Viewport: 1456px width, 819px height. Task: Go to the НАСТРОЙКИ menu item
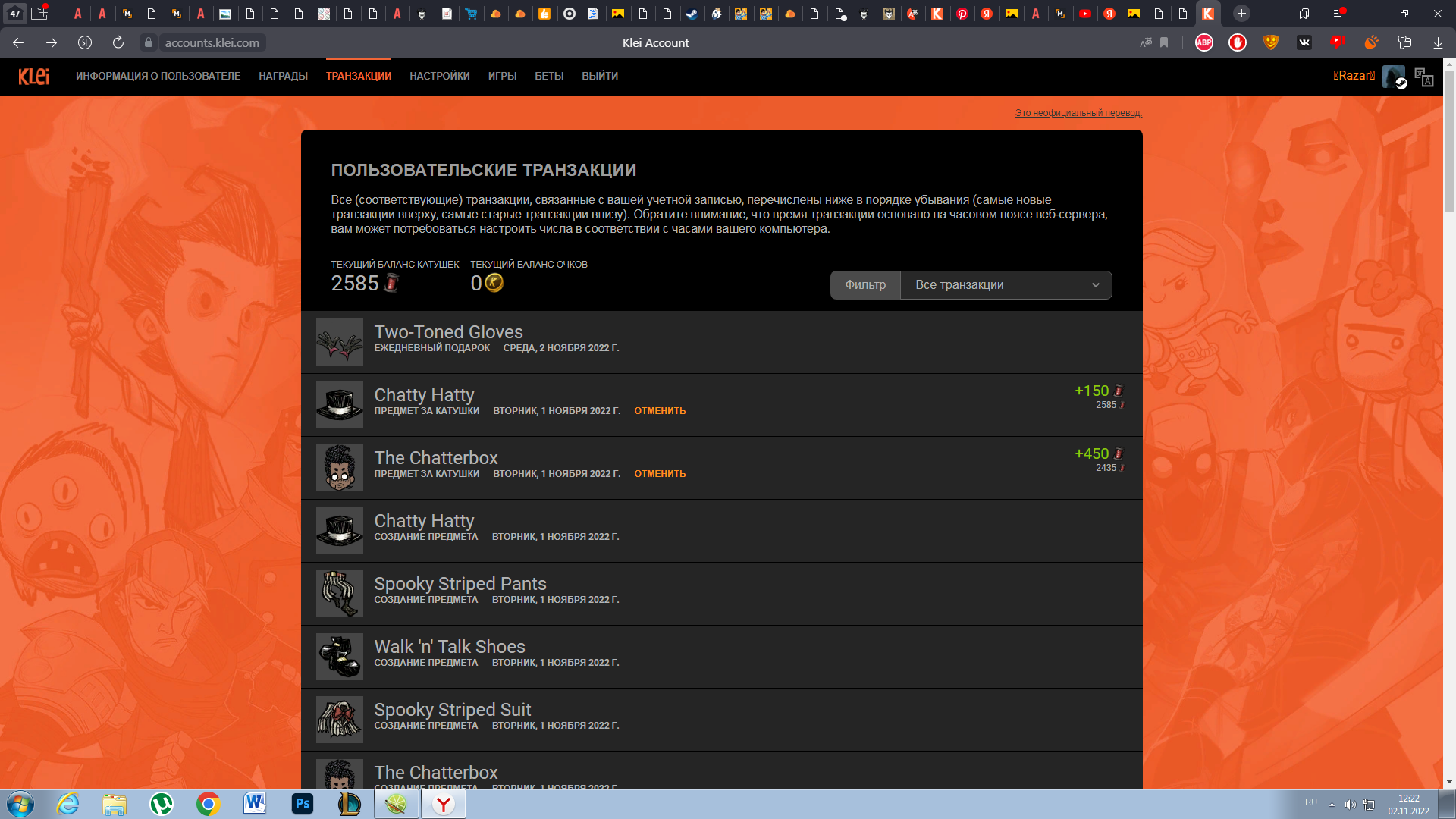click(x=439, y=76)
